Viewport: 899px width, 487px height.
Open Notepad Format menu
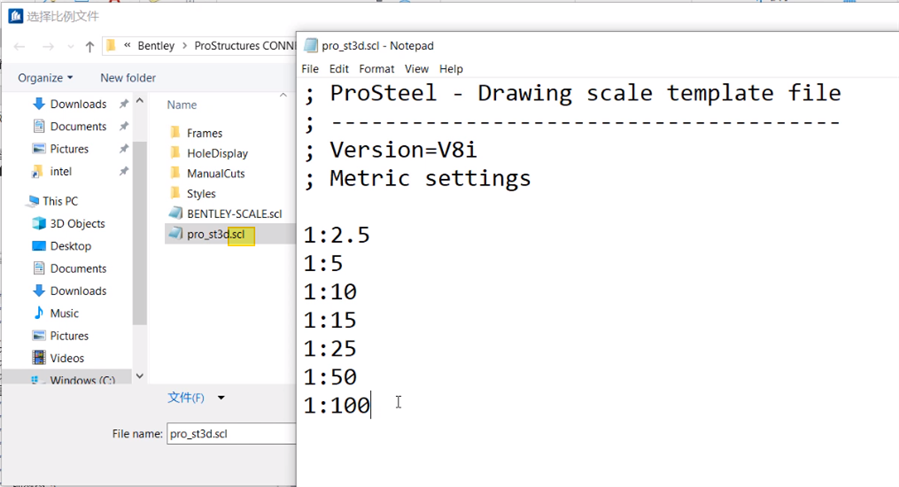(376, 69)
